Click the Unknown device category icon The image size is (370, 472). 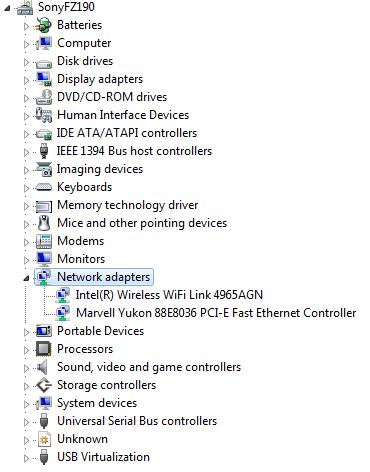click(x=44, y=439)
